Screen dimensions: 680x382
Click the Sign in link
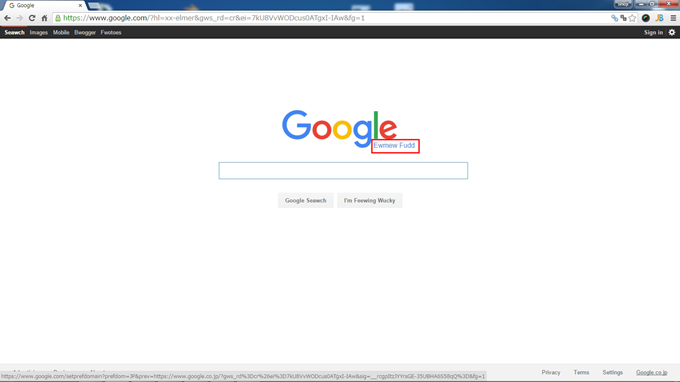click(653, 33)
